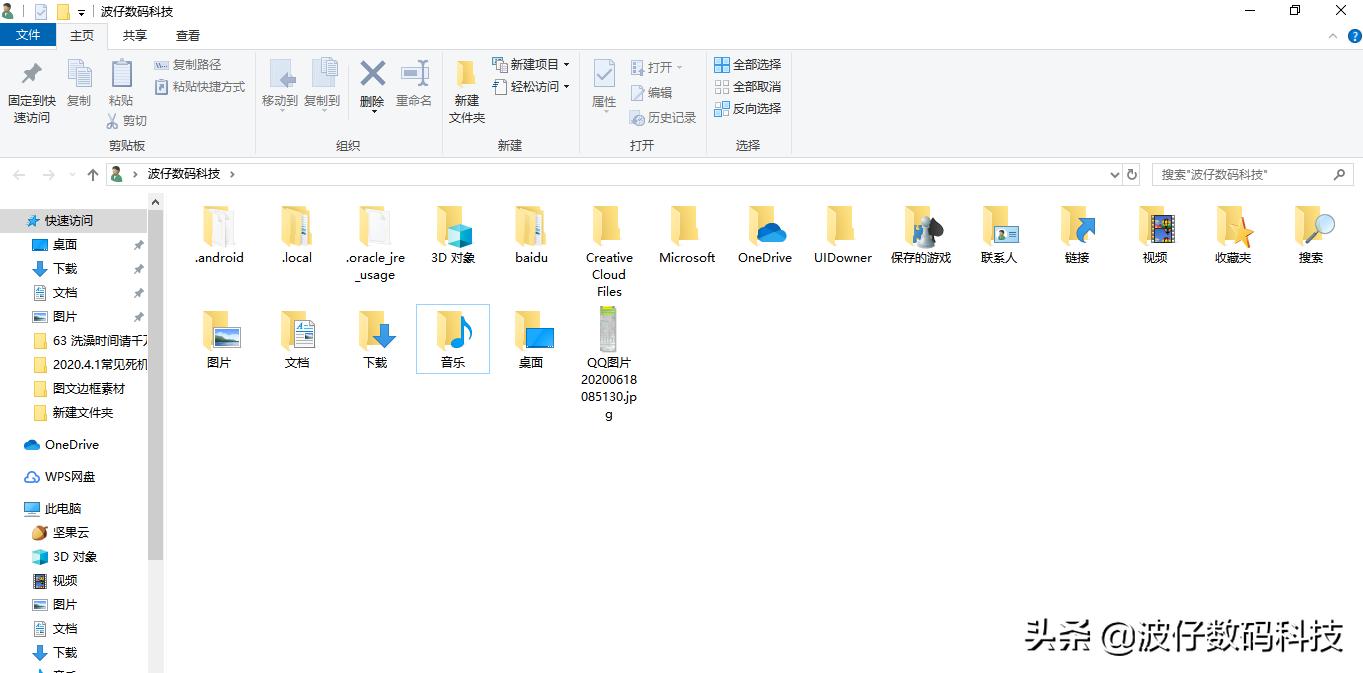Screen dimensions: 1363x673
Task: Create a folder with the 新建文件夹 icon
Action: [465, 90]
